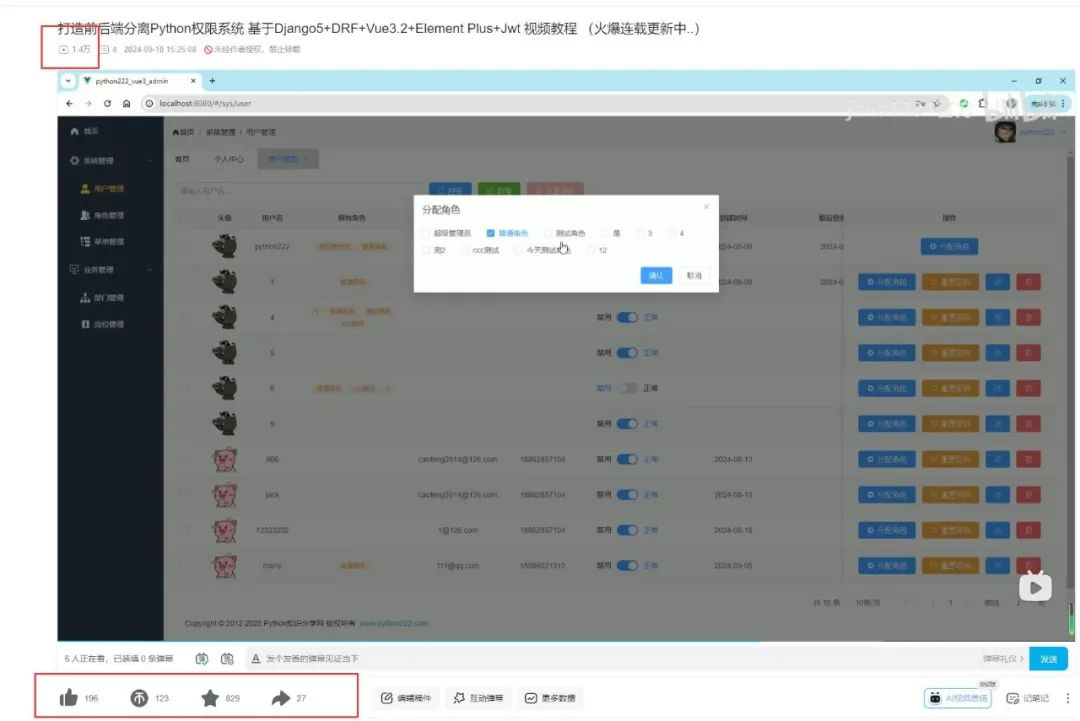Click the browser forward arrow
1080x721 pixels.
point(88,103)
